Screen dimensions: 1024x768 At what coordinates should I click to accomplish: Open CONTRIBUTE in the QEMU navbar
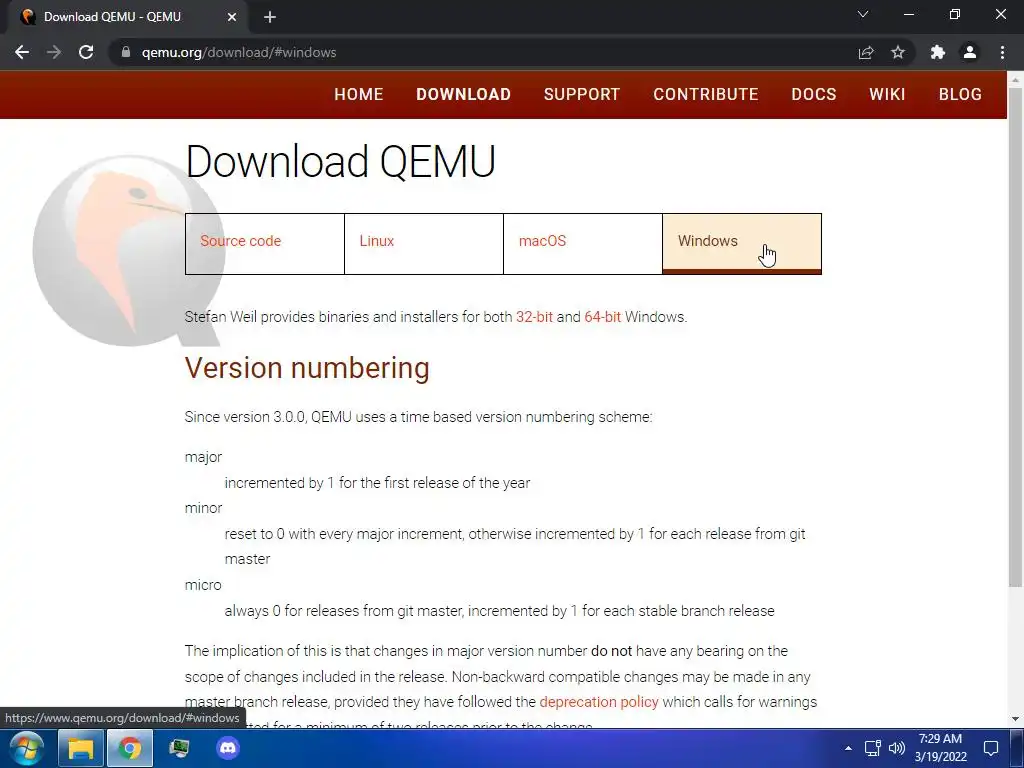(706, 94)
